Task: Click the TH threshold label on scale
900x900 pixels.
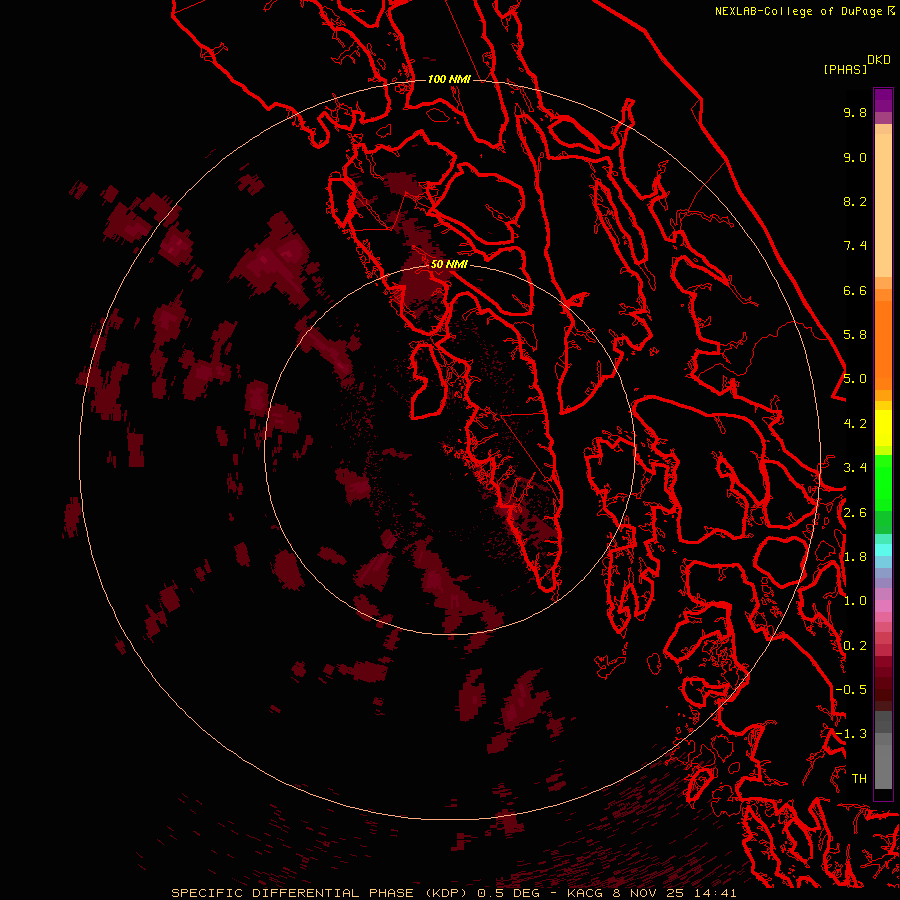Action: click(859, 779)
